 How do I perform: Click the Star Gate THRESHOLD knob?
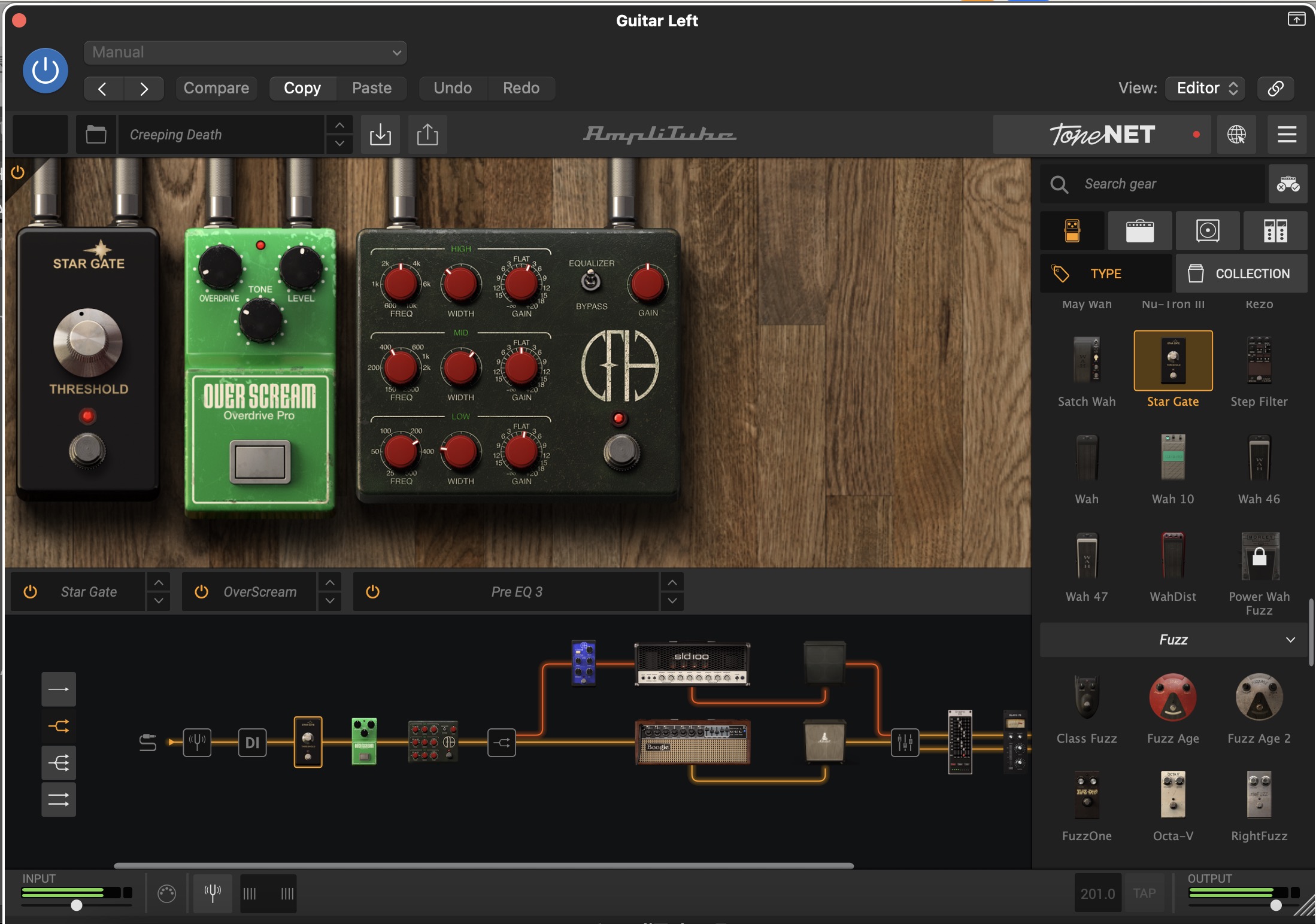click(88, 343)
